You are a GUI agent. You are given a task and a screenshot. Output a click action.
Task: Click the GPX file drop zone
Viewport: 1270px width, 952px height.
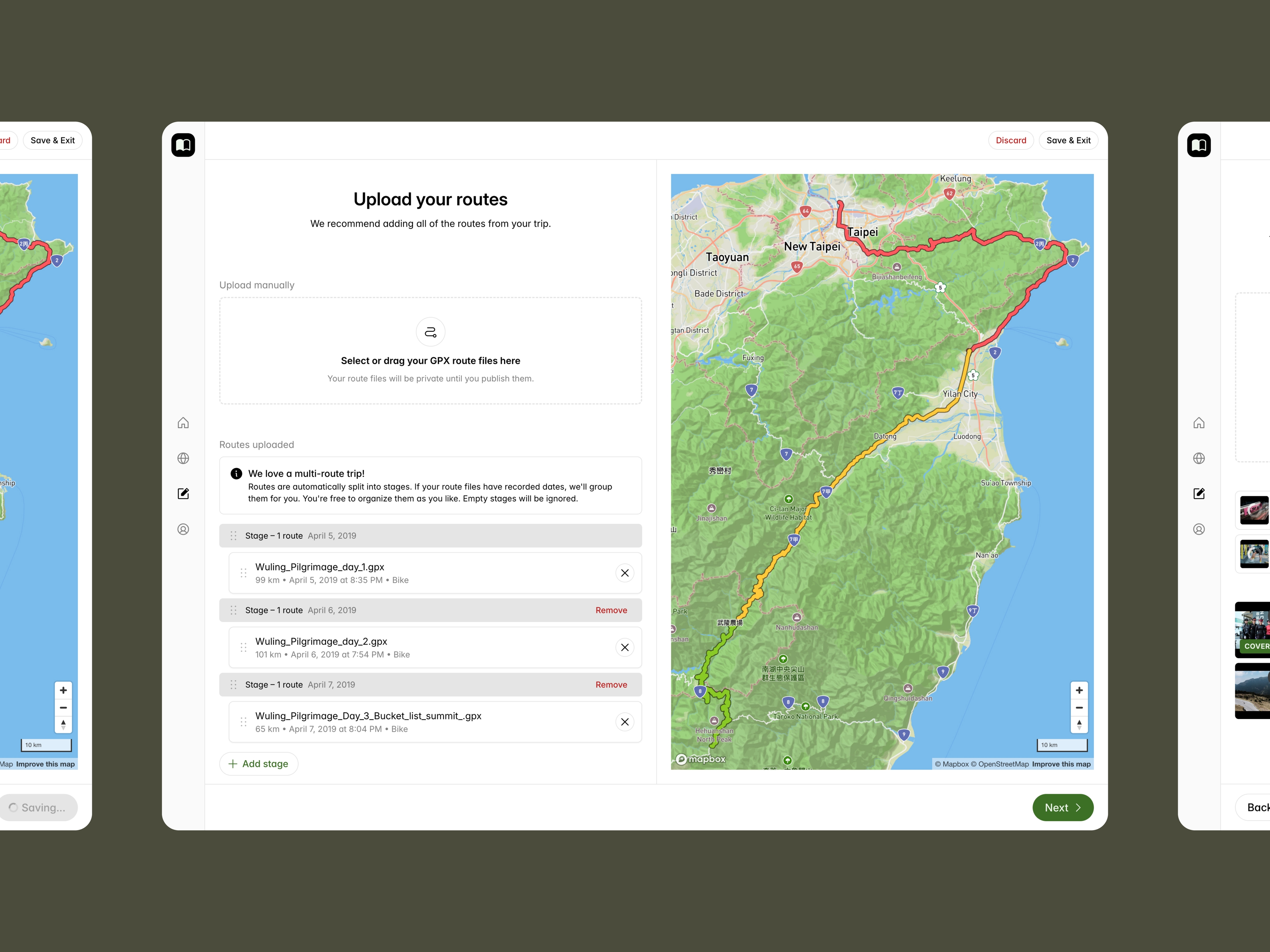tap(431, 351)
